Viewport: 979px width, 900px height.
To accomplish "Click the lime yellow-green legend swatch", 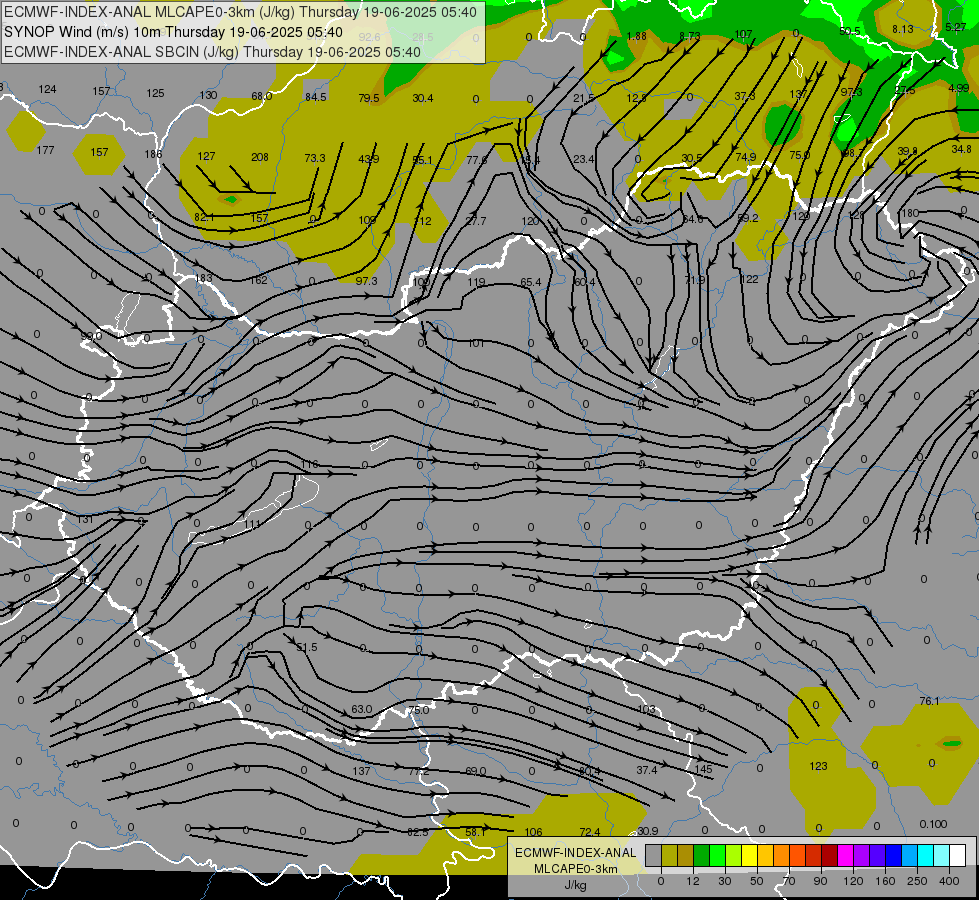I will 734,855.
